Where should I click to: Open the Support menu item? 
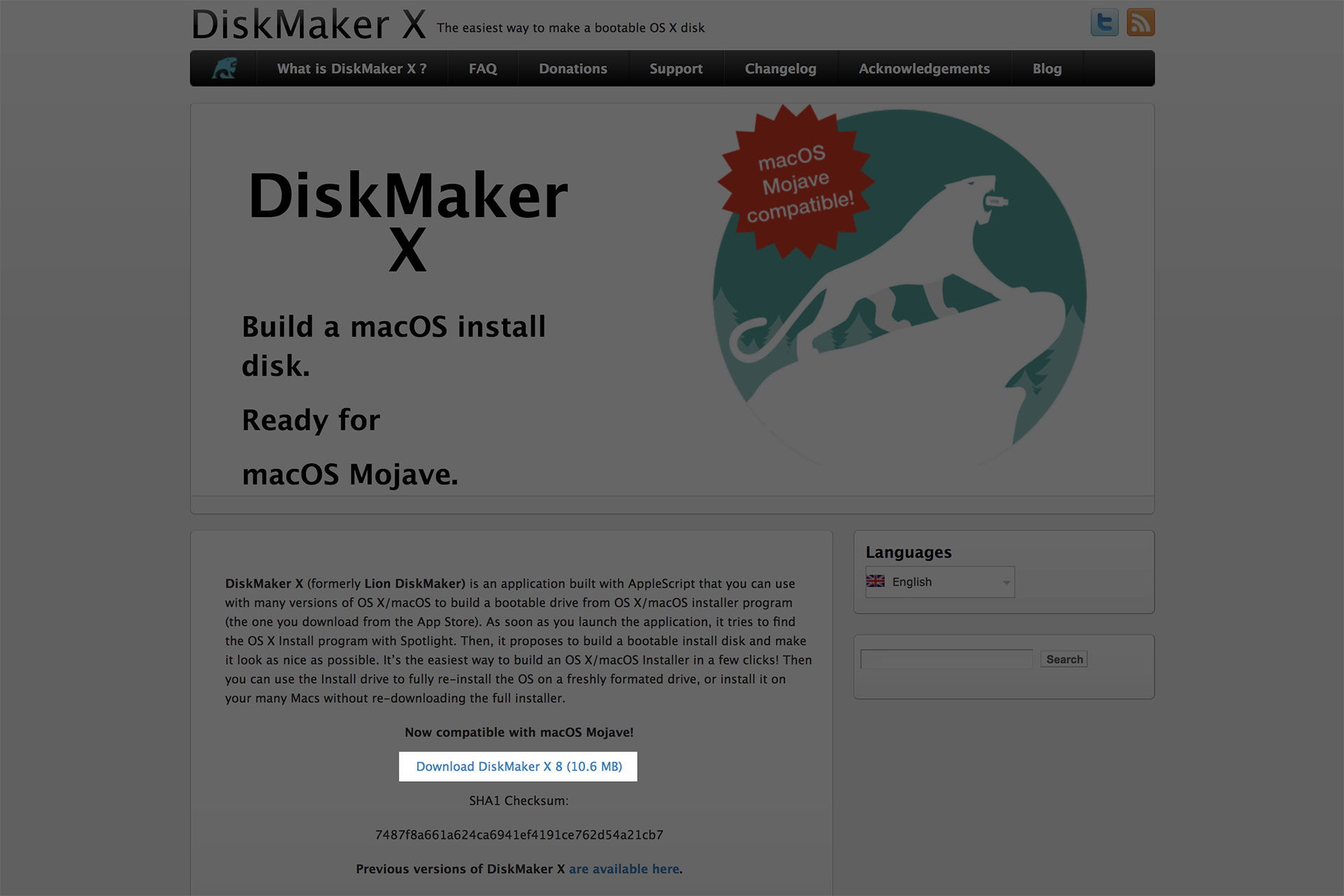point(676,69)
